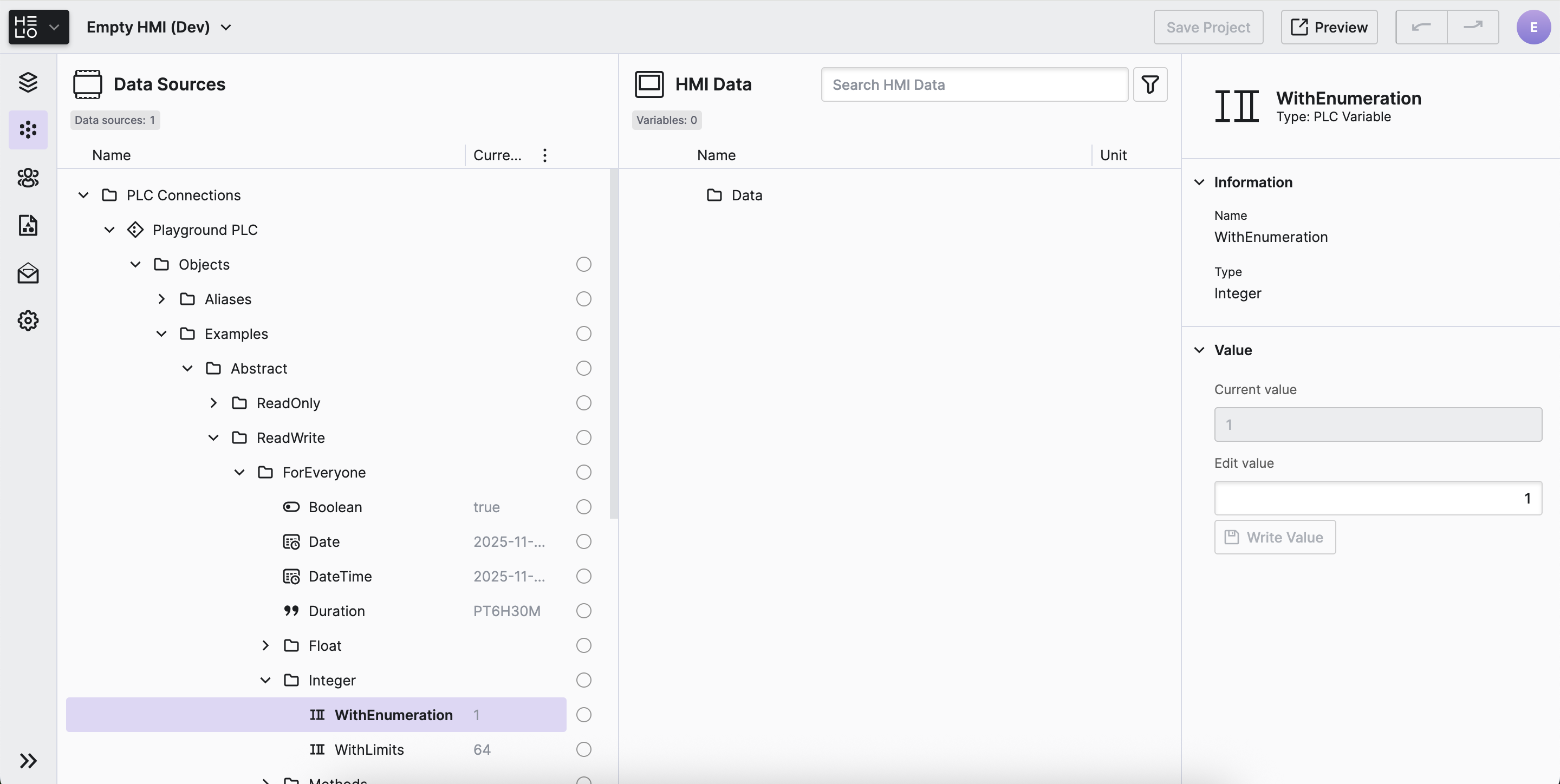Collapse the Information section

(x=1199, y=182)
